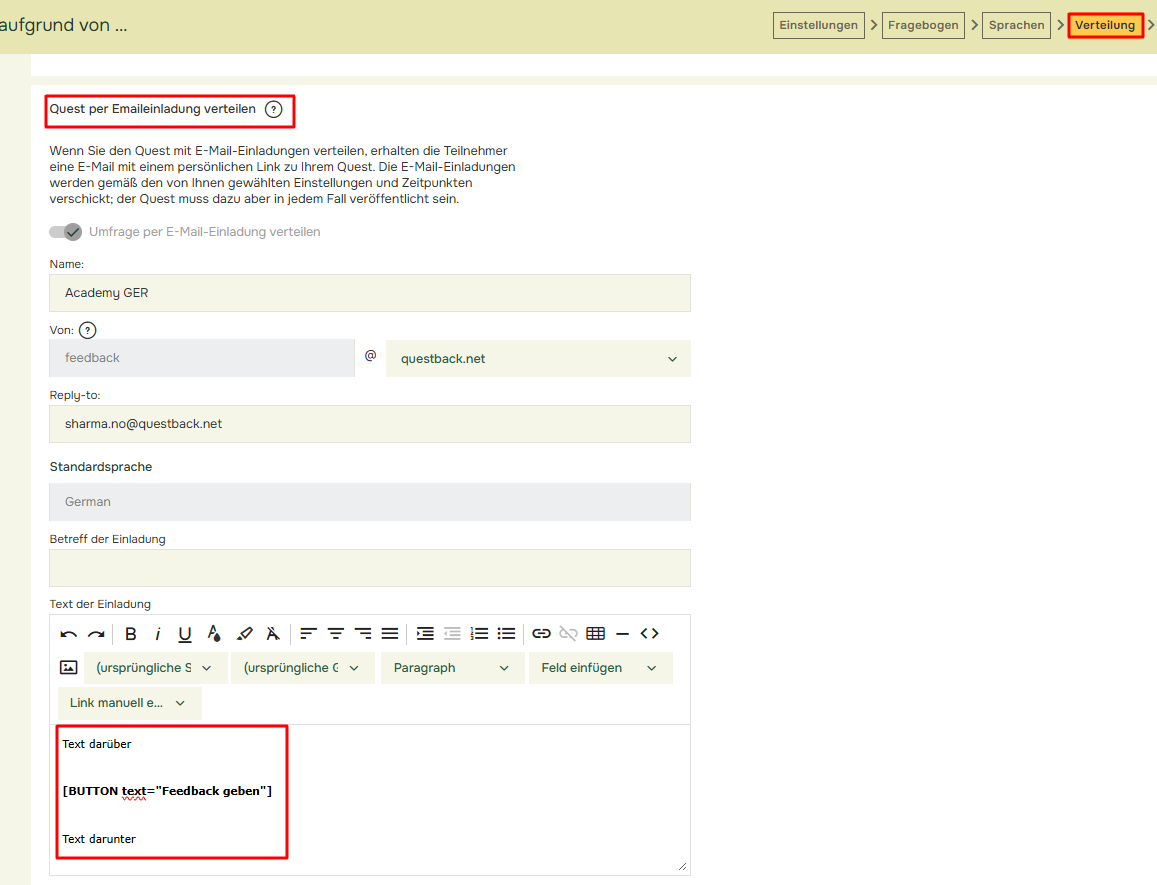Switch to the Fragebogen step
1157x885 pixels.
922,25
